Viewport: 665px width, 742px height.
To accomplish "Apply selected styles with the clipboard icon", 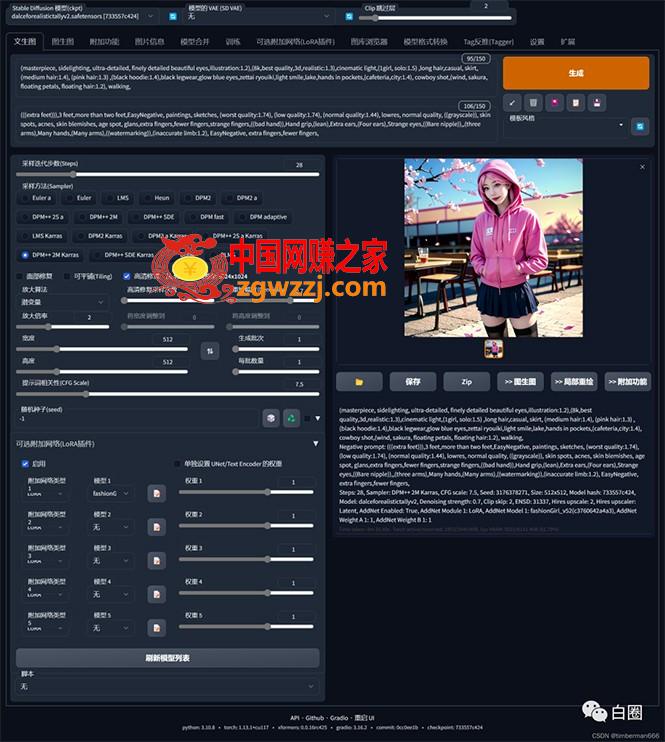I will (x=576, y=103).
